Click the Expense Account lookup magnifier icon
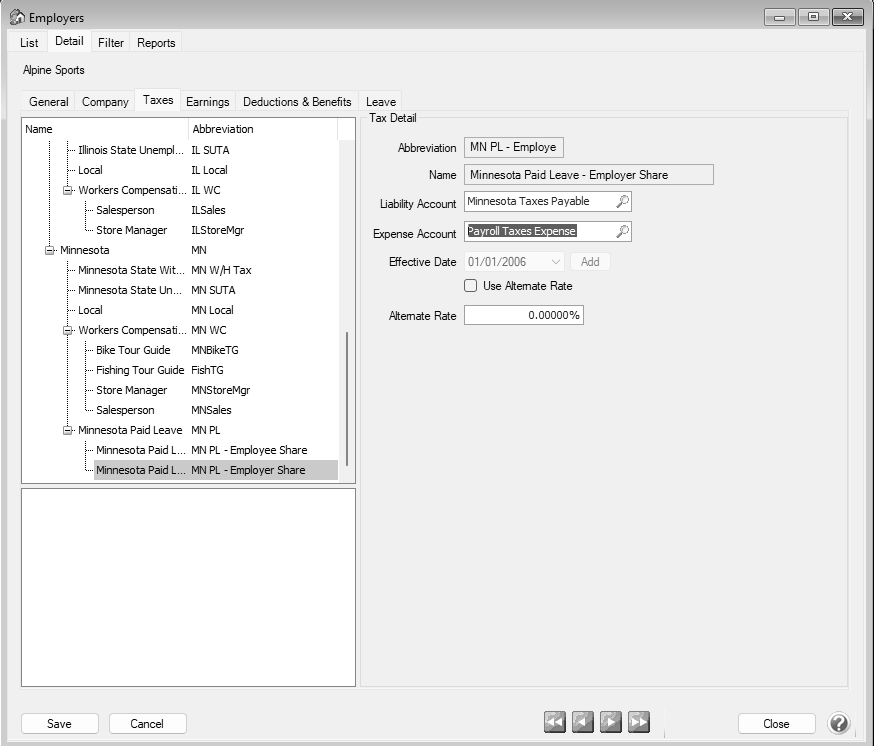This screenshot has width=874, height=746. tap(622, 232)
